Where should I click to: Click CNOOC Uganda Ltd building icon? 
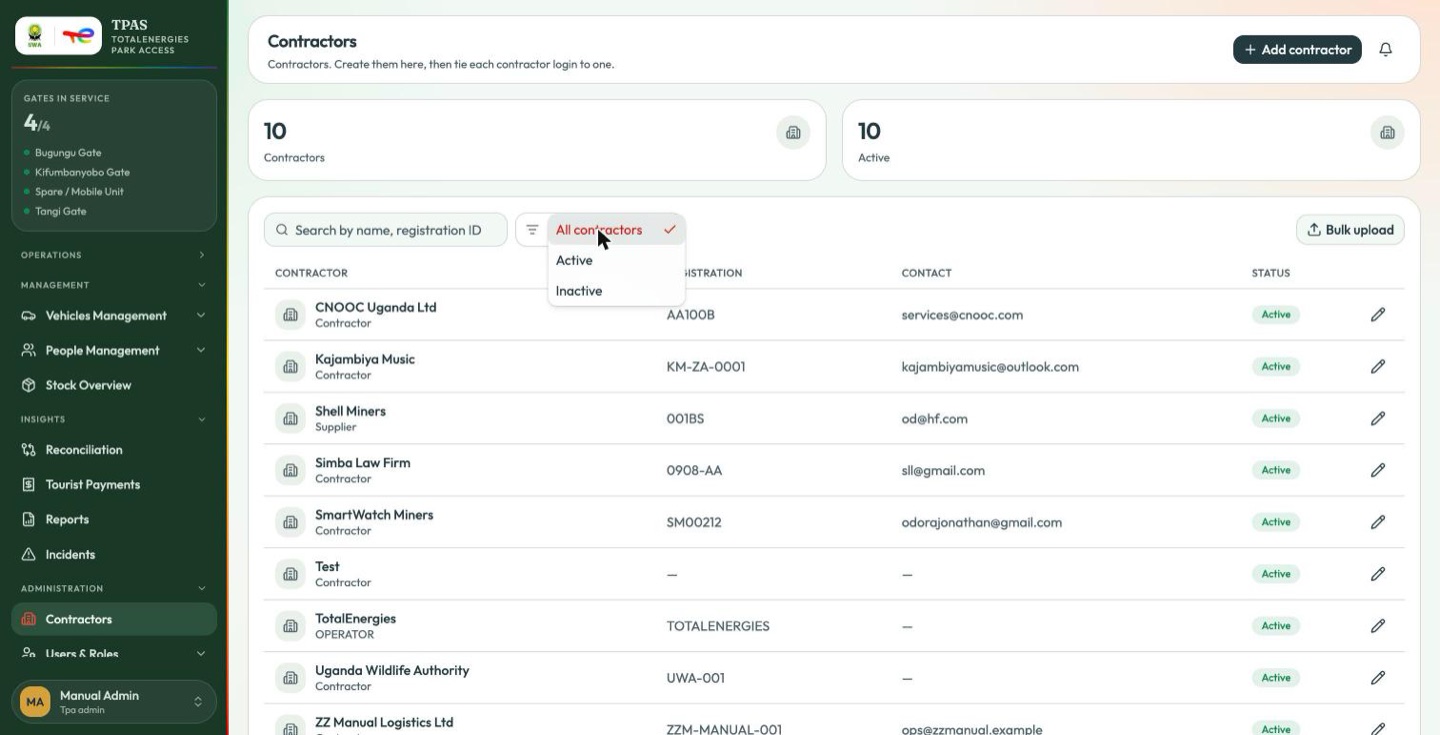point(290,315)
